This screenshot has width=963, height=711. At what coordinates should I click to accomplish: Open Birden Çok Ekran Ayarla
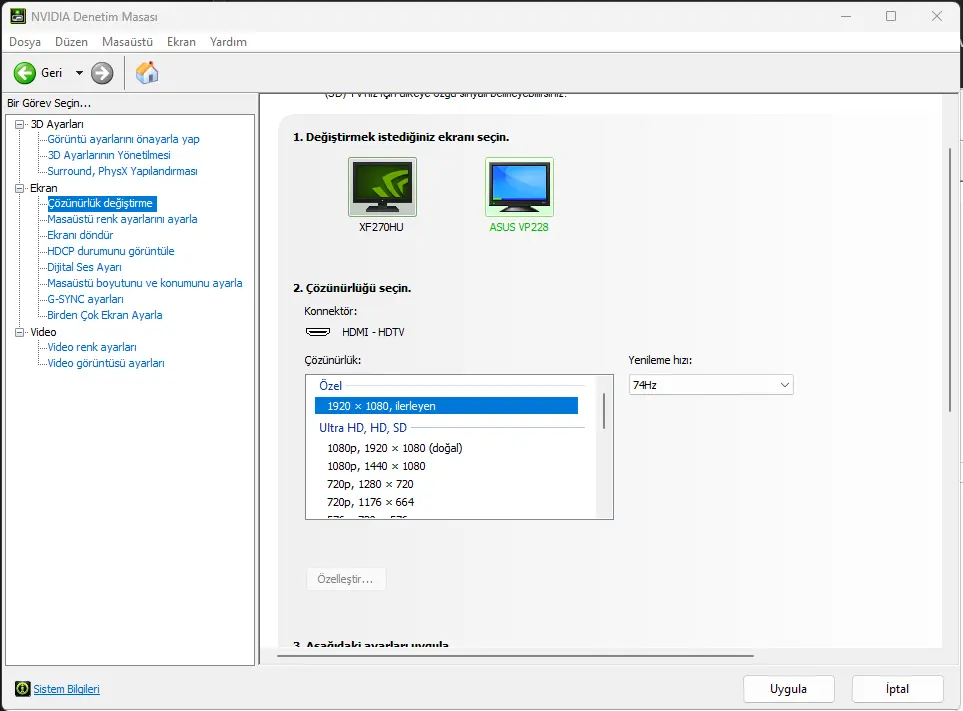coord(105,315)
